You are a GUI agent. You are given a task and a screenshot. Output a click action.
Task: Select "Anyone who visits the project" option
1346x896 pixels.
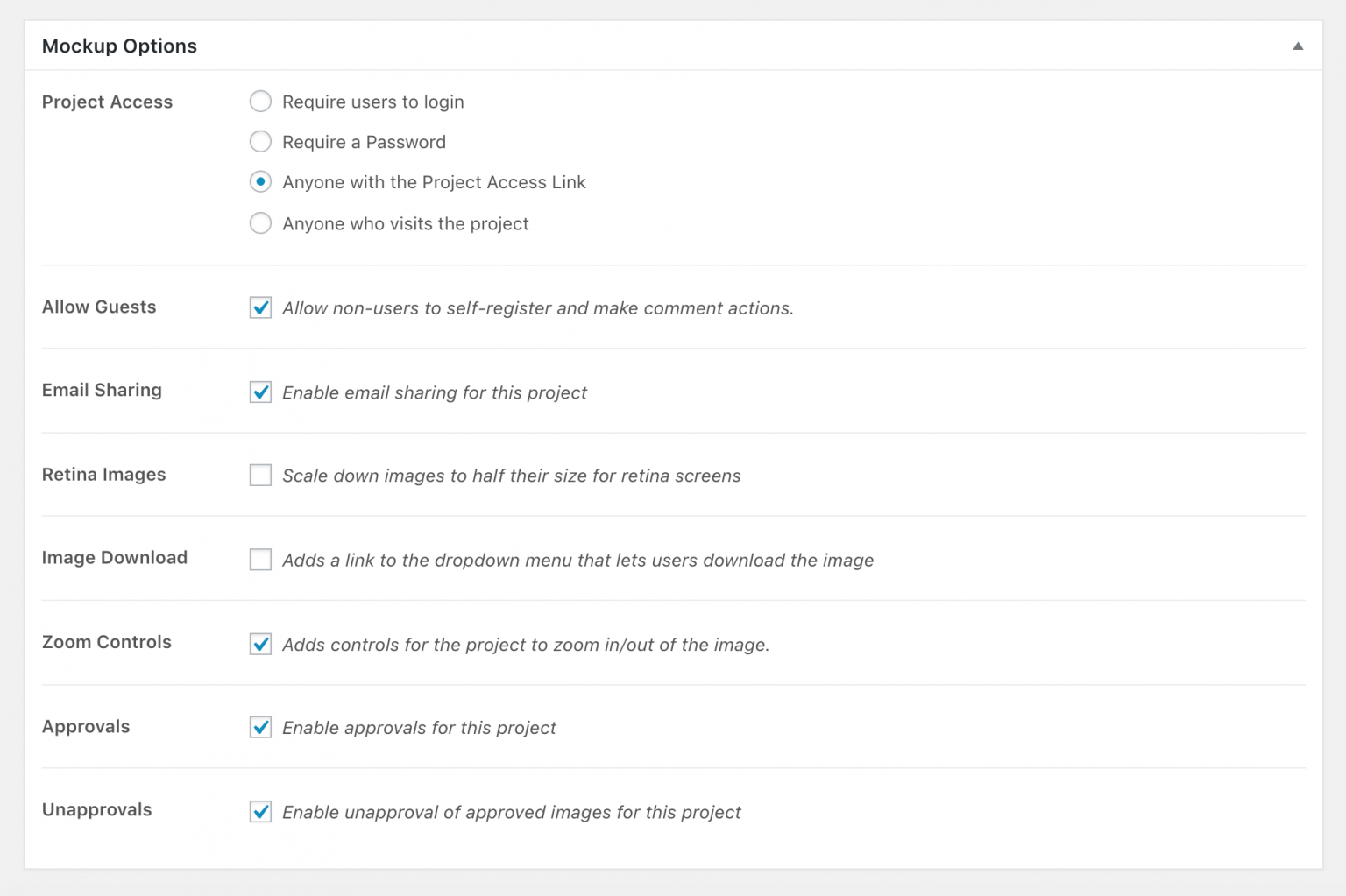coord(260,223)
